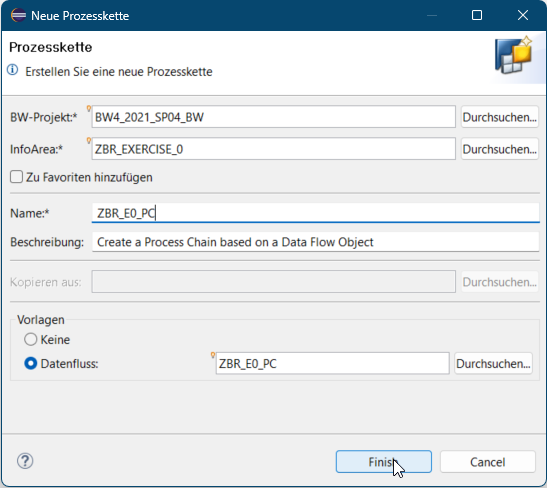Image resolution: width=547 pixels, height=488 pixels.
Task: Click content-assist bulb on Datenfluss field
Action: point(212,355)
